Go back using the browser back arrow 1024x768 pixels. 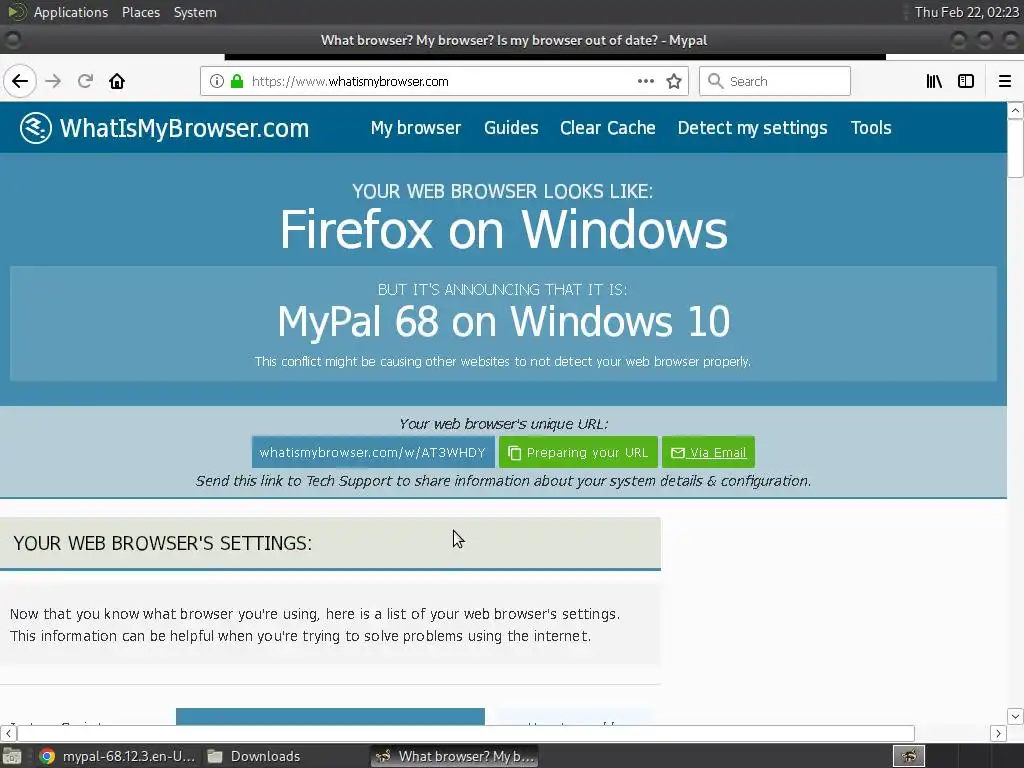click(x=20, y=81)
